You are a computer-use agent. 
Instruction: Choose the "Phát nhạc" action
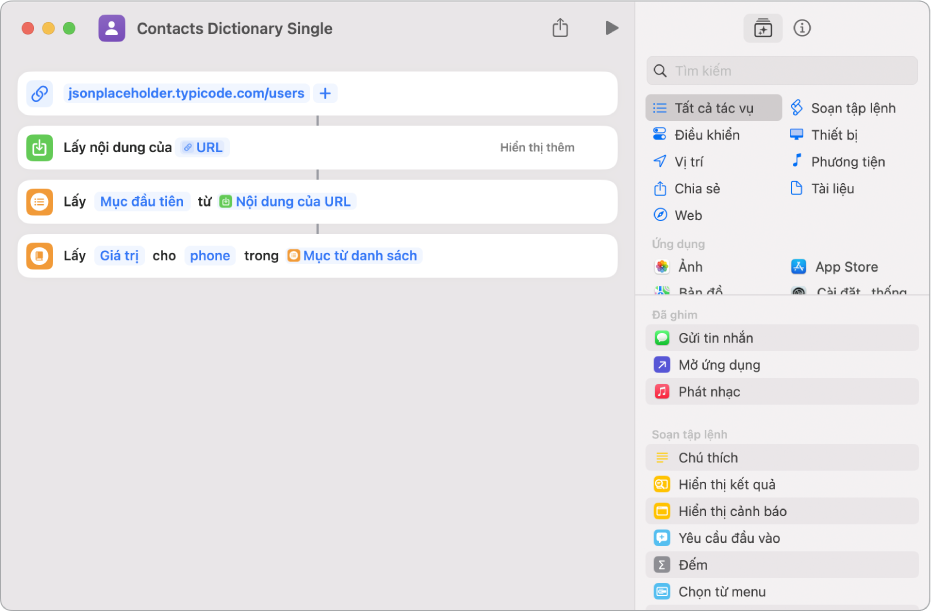(x=709, y=391)
